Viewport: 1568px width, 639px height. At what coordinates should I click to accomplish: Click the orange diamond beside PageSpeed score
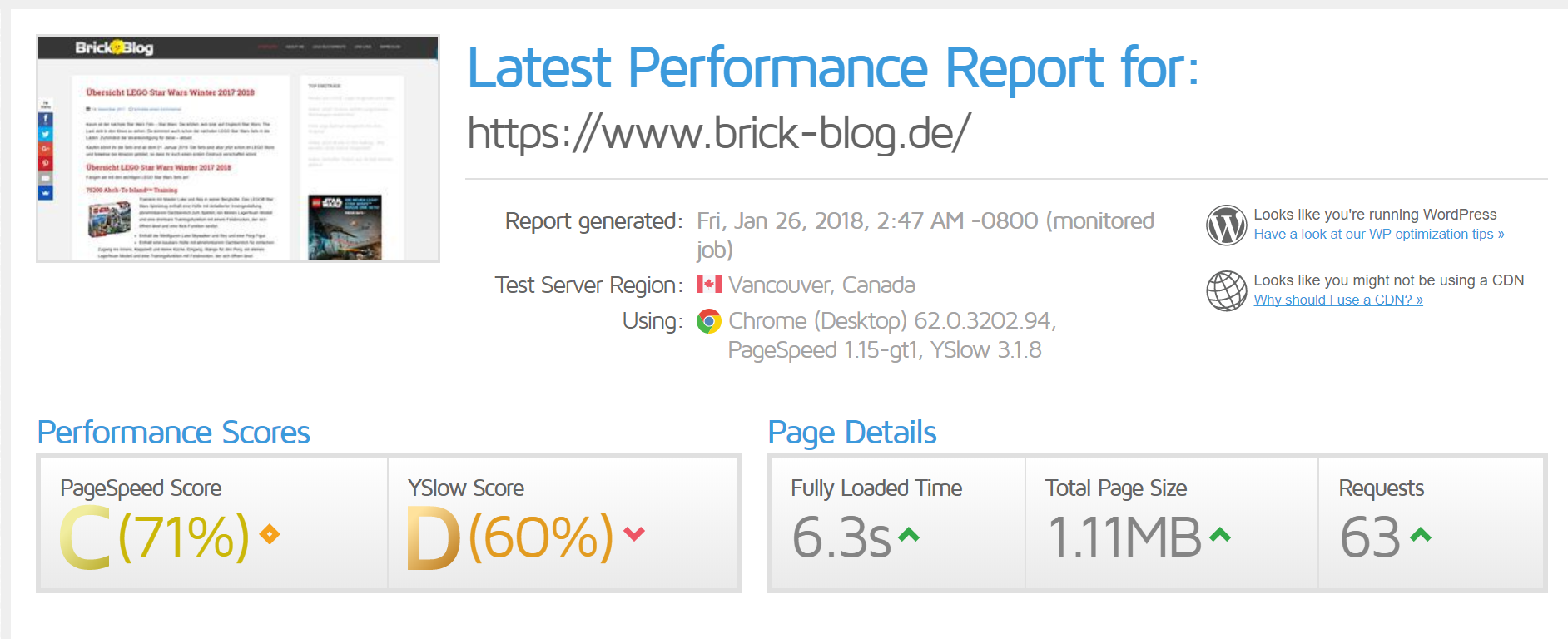[x=270, y=534]
